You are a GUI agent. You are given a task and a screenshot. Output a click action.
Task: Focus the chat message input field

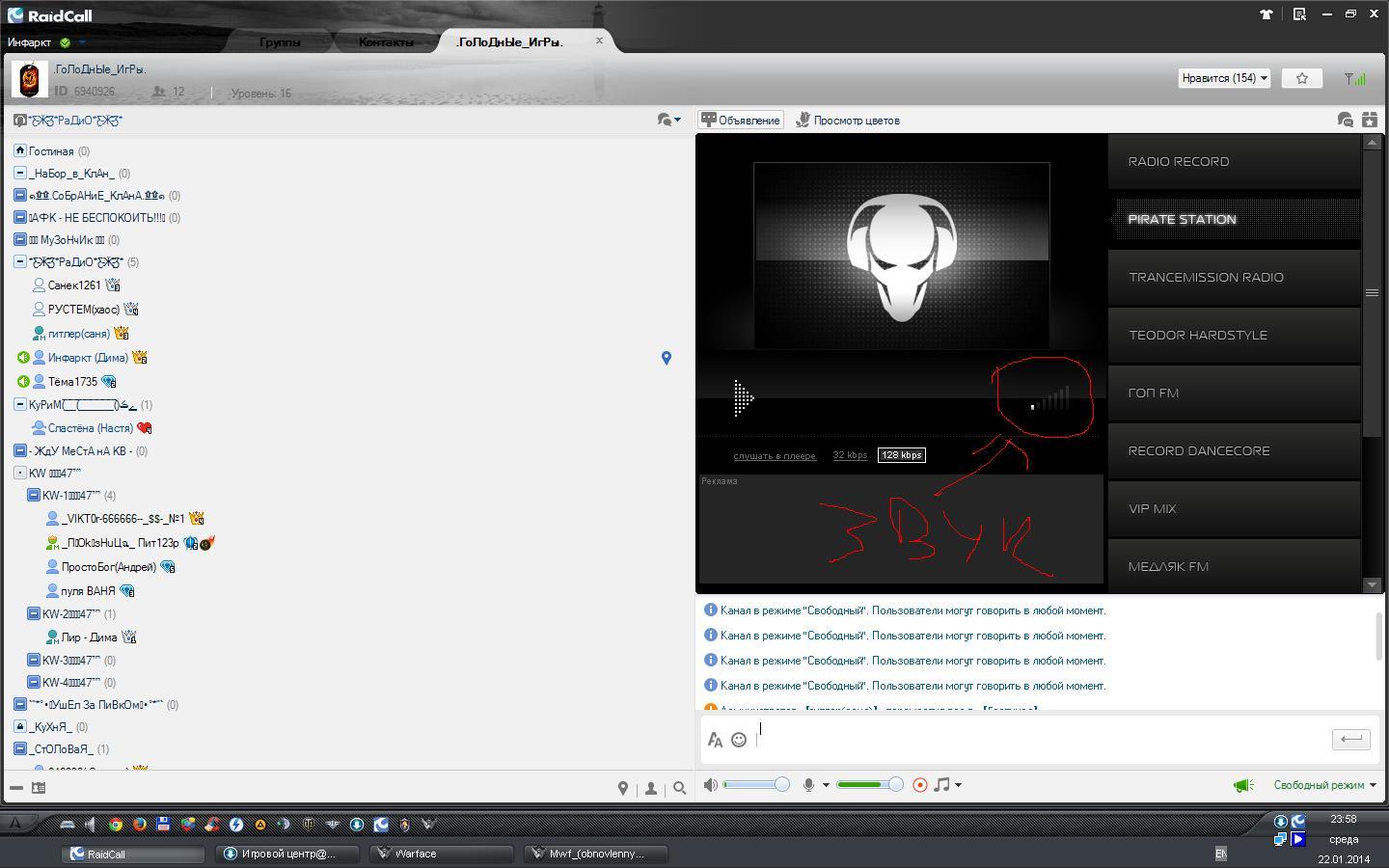coord(1042,739)
